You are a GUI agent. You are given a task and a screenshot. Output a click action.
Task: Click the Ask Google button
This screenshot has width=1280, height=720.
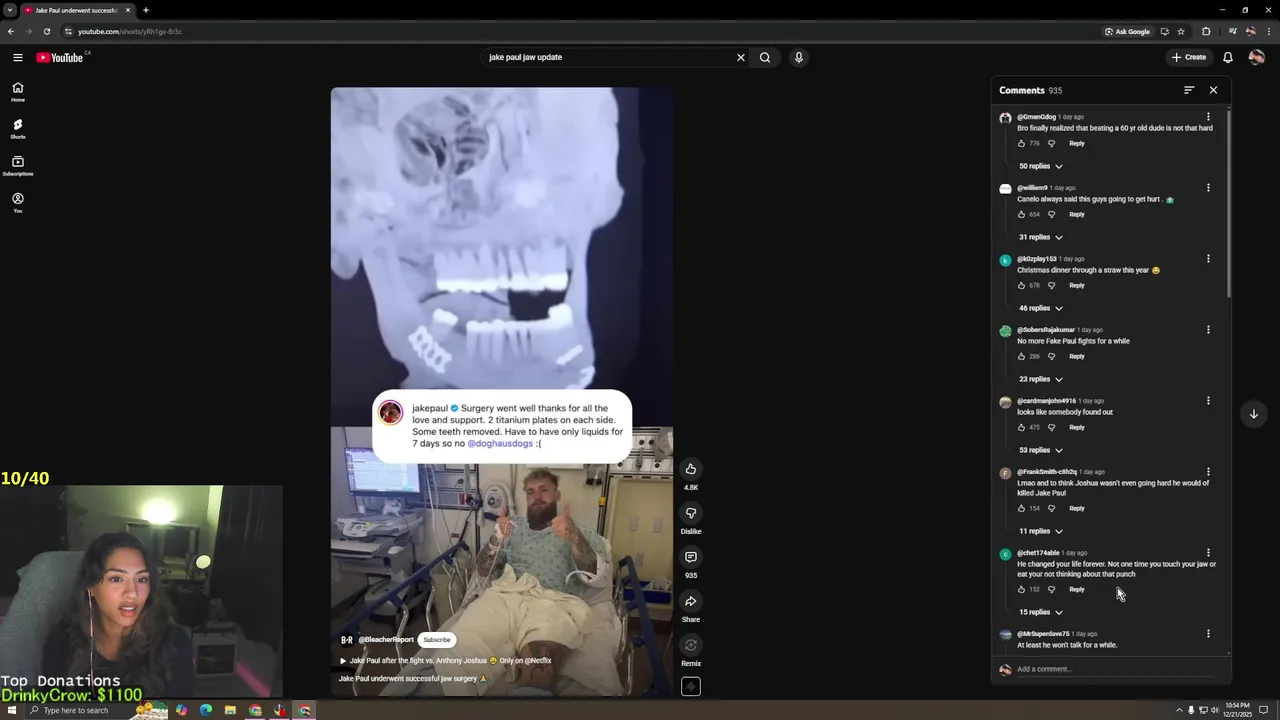click(1127, 31)
